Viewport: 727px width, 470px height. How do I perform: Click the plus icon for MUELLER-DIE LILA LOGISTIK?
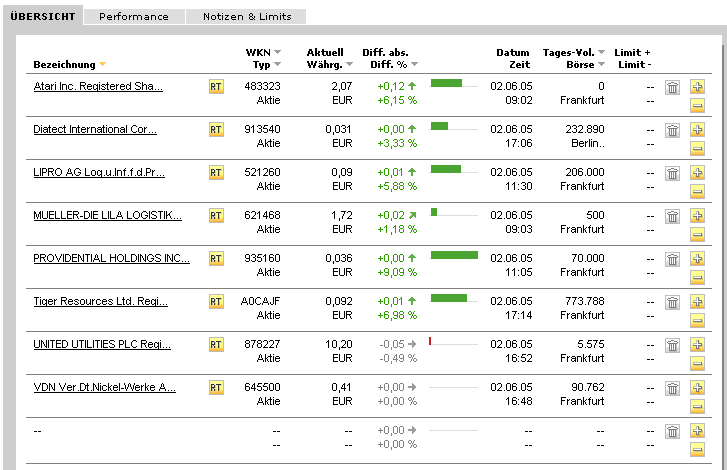coord(697,216)
